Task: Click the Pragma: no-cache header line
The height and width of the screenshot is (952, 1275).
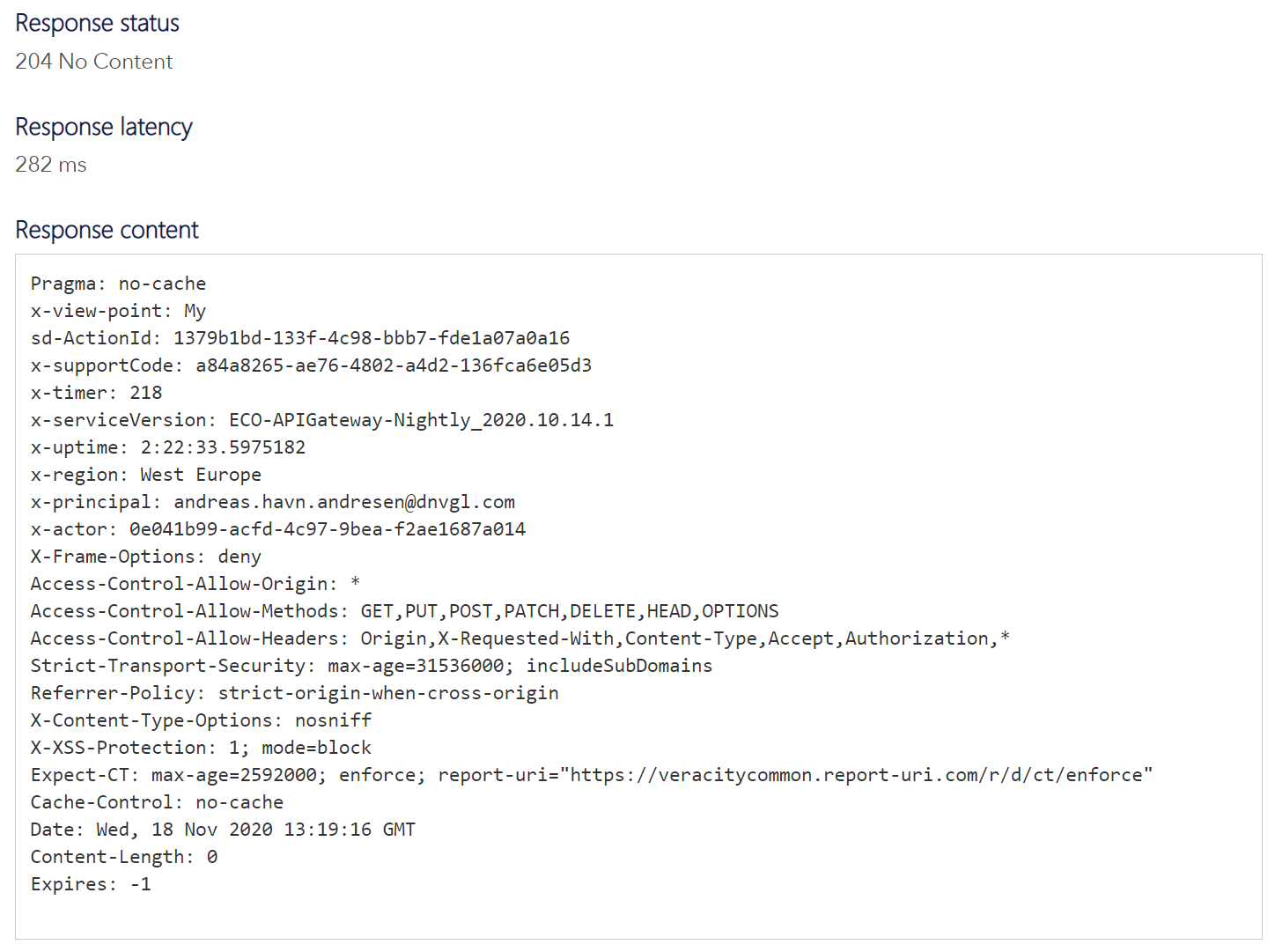Action: pos(118,284)
